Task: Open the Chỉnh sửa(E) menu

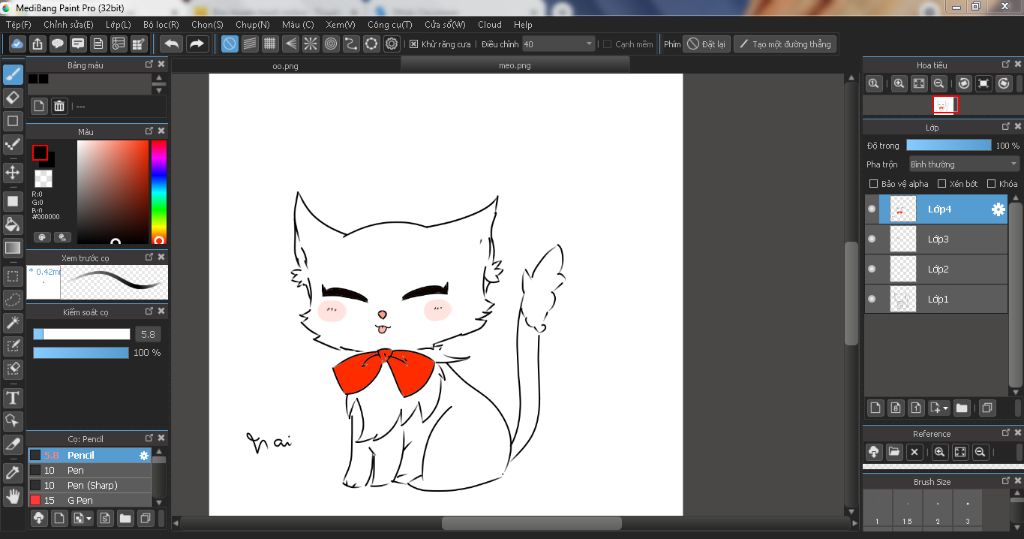Action: click(x=68, y=25)
